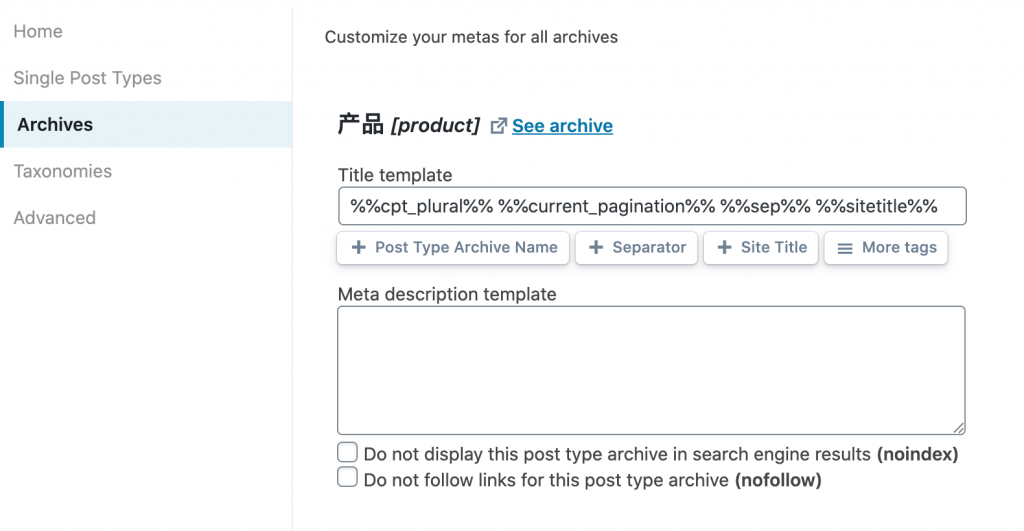
Task: Open the Advanced tab
Action: (54, 218)
